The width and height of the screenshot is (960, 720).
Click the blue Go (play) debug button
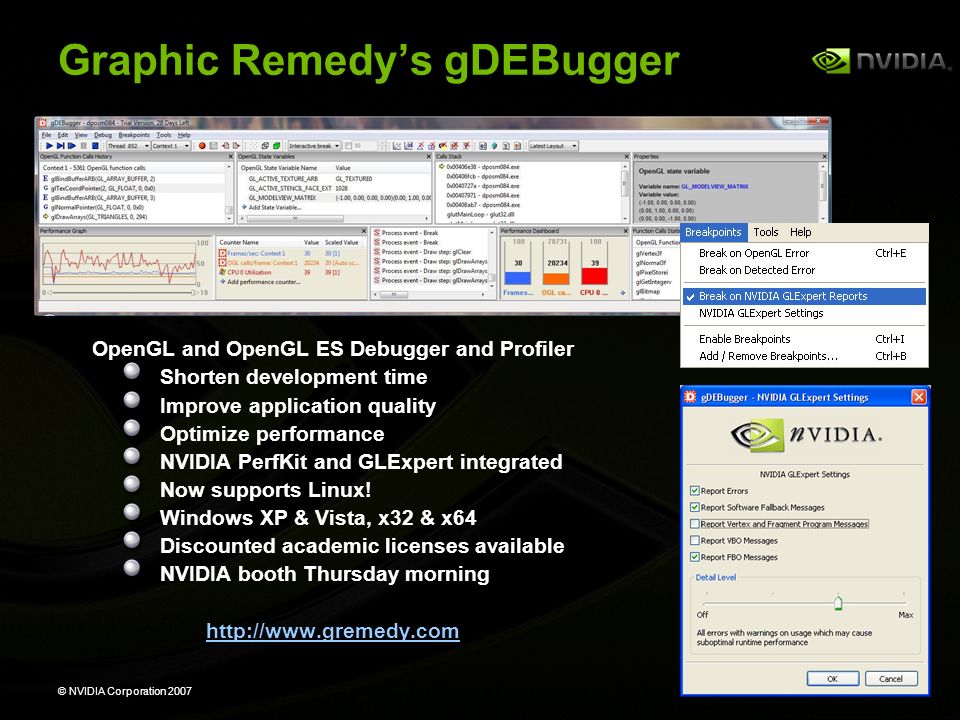[49, 146]
